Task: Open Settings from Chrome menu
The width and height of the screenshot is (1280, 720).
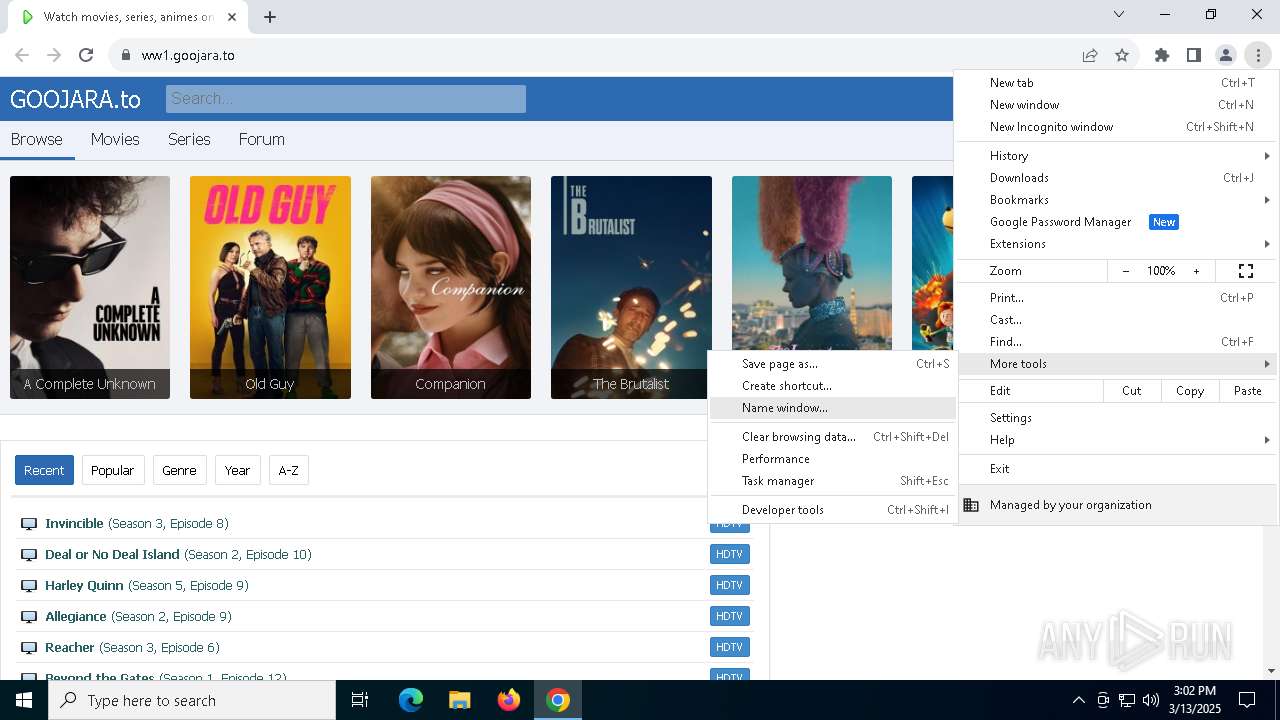Action: [1118, 418]
